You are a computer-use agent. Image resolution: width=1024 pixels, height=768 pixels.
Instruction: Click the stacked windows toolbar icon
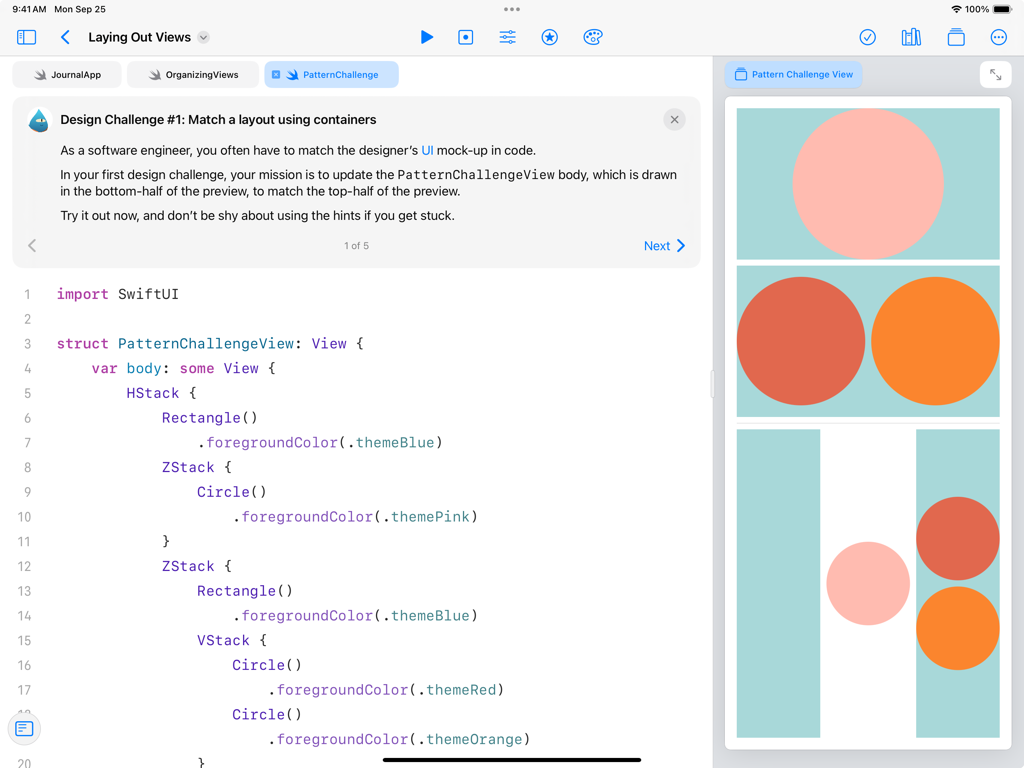pos(955,36)
